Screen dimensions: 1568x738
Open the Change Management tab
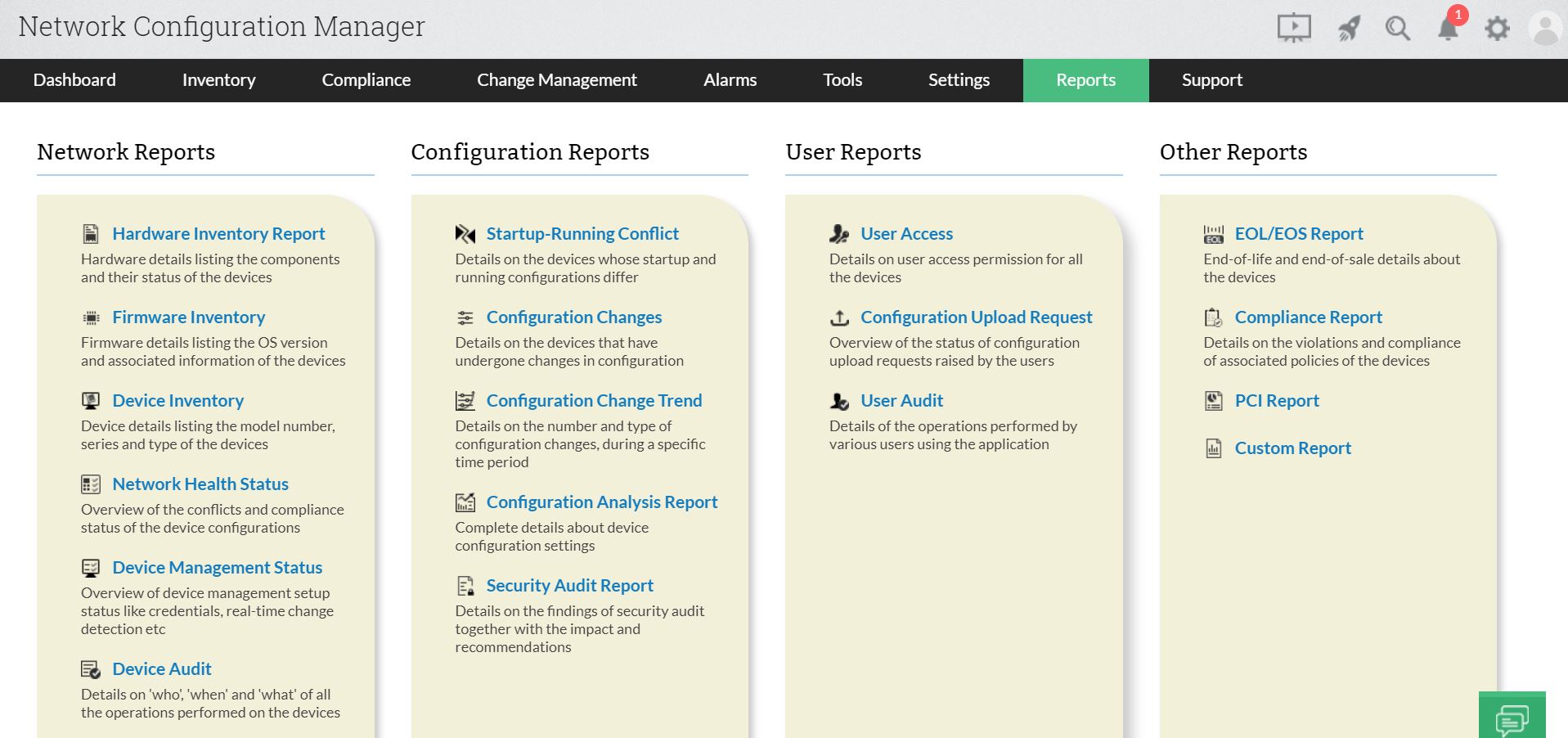557,80
